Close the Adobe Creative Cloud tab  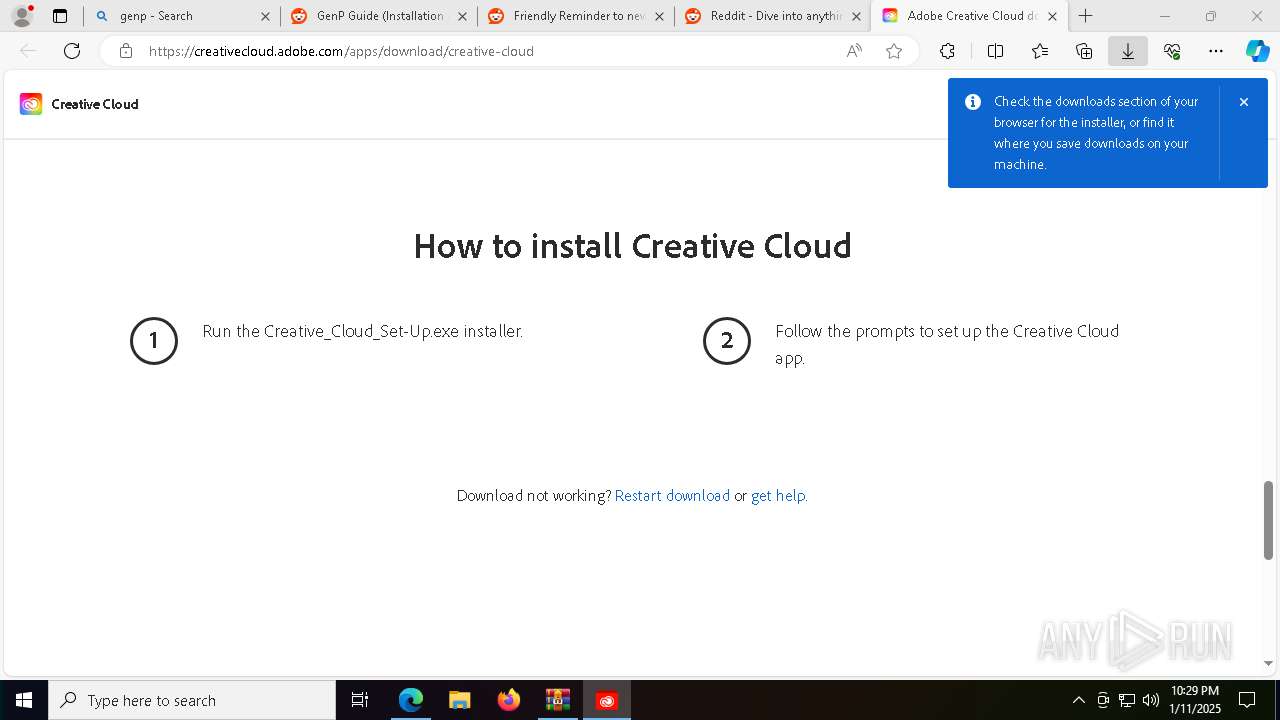1052,16
